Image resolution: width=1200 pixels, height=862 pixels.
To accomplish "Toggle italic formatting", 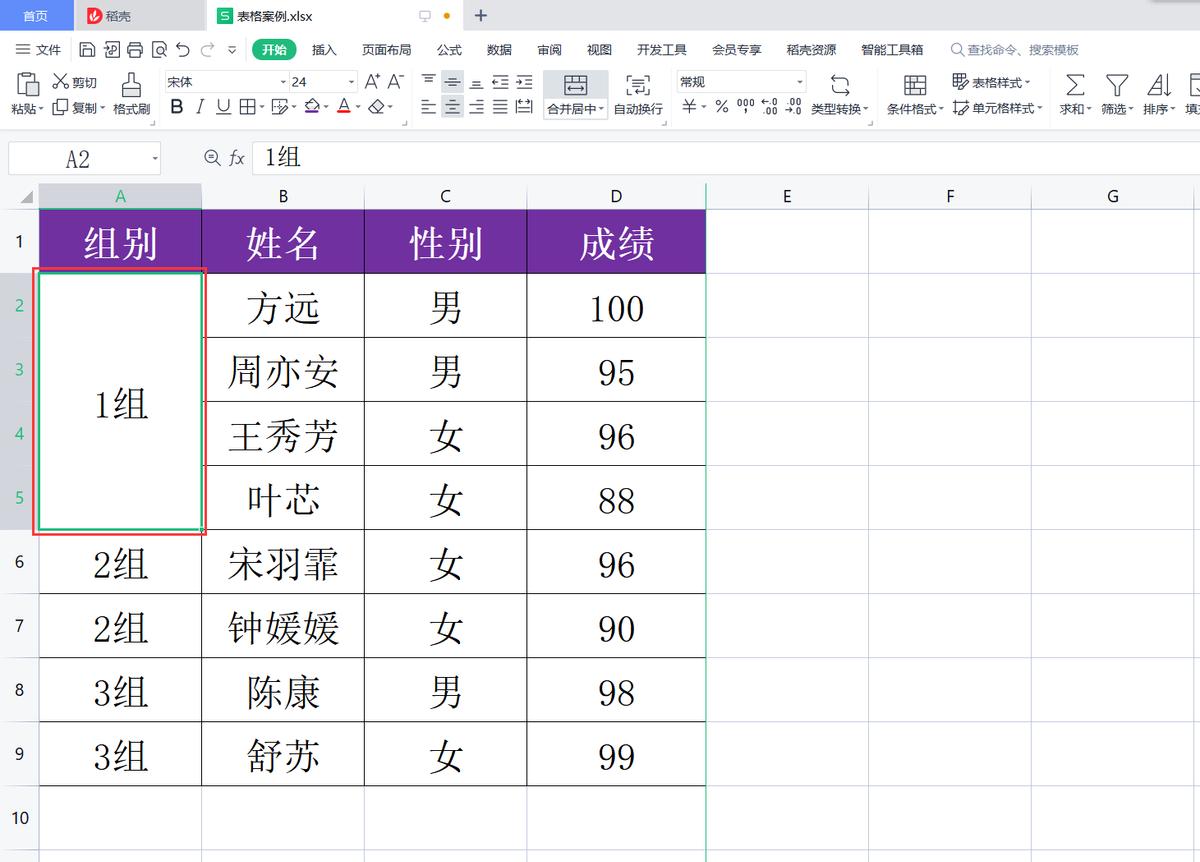I will pos(200,107).
